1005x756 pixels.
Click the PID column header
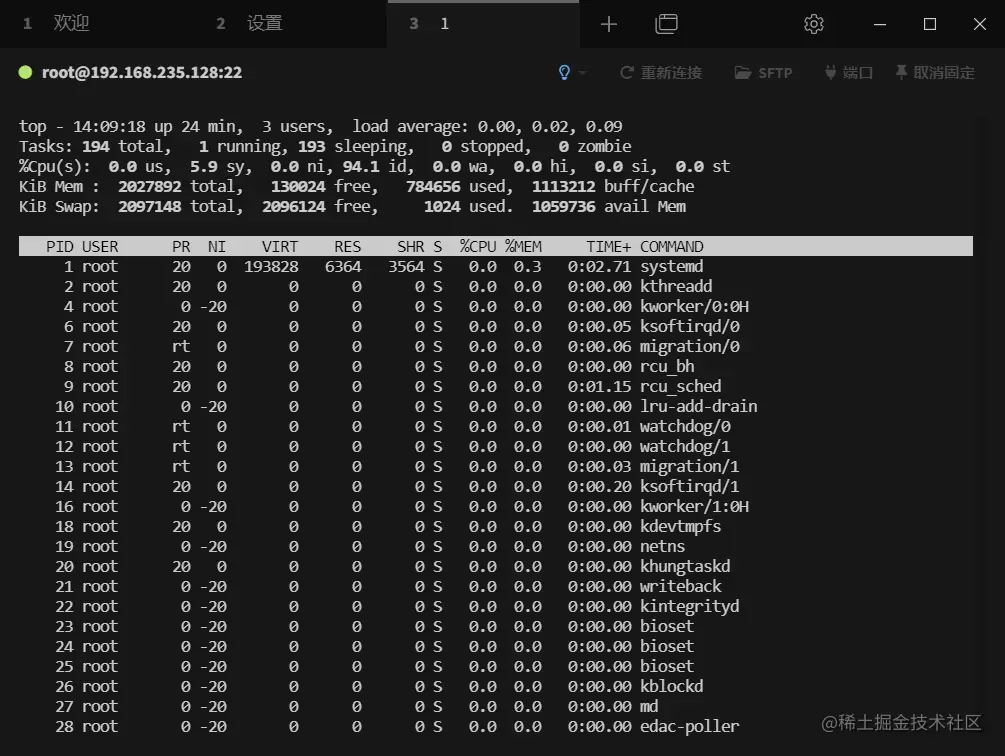pyautogui.click(x=59, y=247)
